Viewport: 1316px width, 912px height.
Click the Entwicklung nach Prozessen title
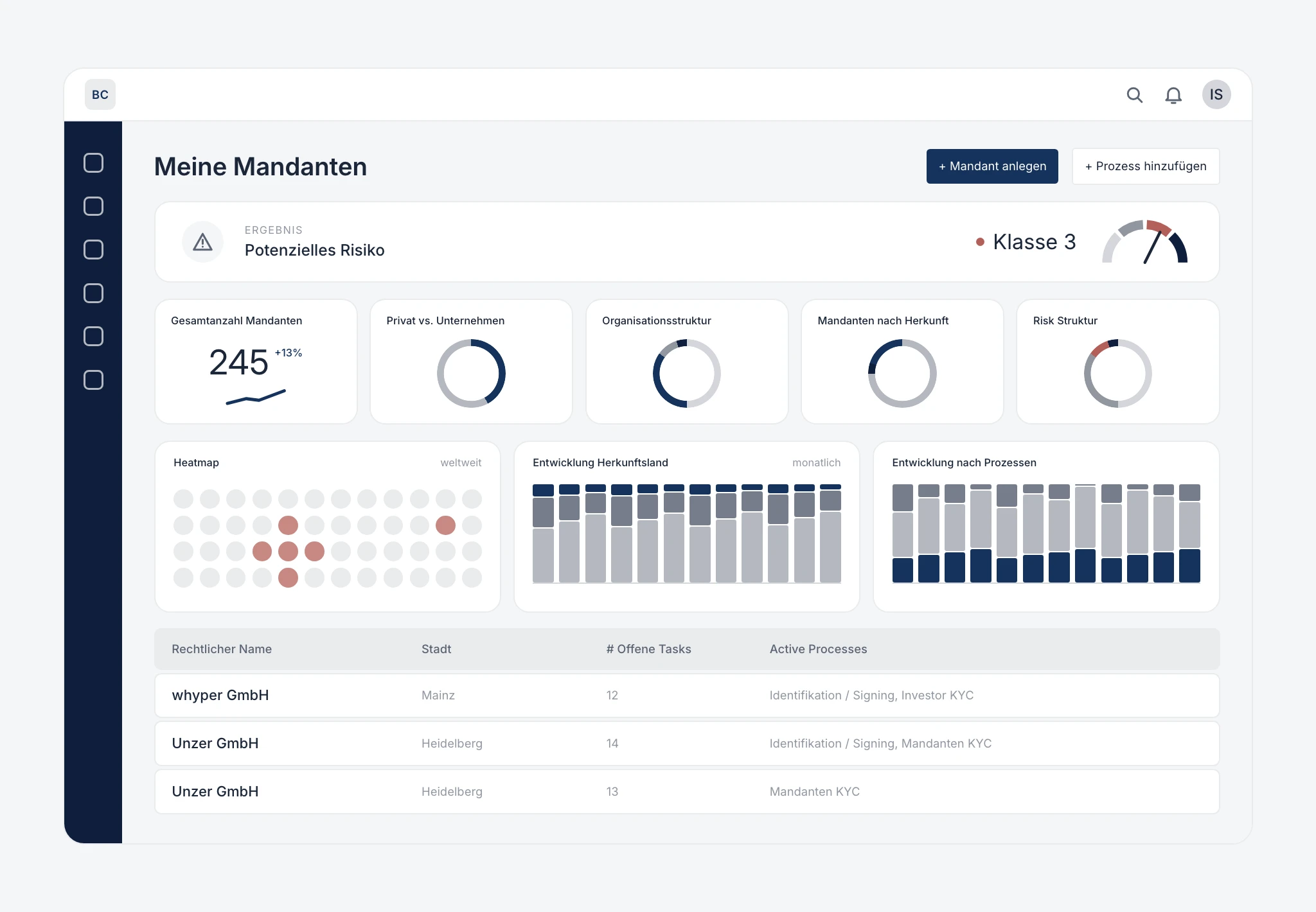click(964, 462)
